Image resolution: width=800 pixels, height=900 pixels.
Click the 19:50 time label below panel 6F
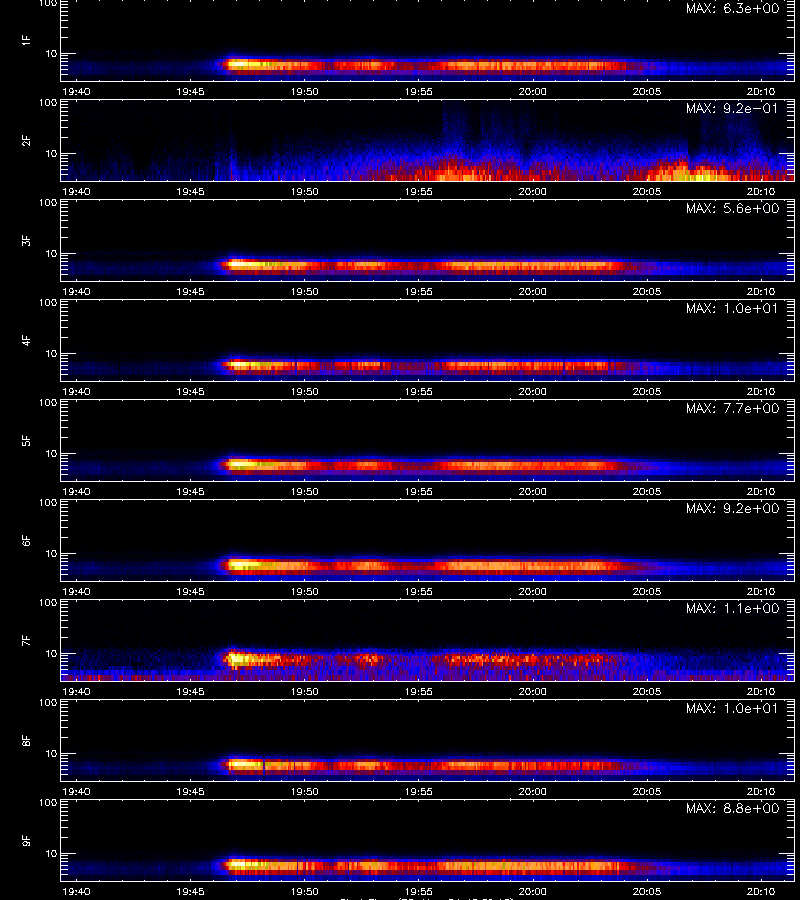click(304, 591)
